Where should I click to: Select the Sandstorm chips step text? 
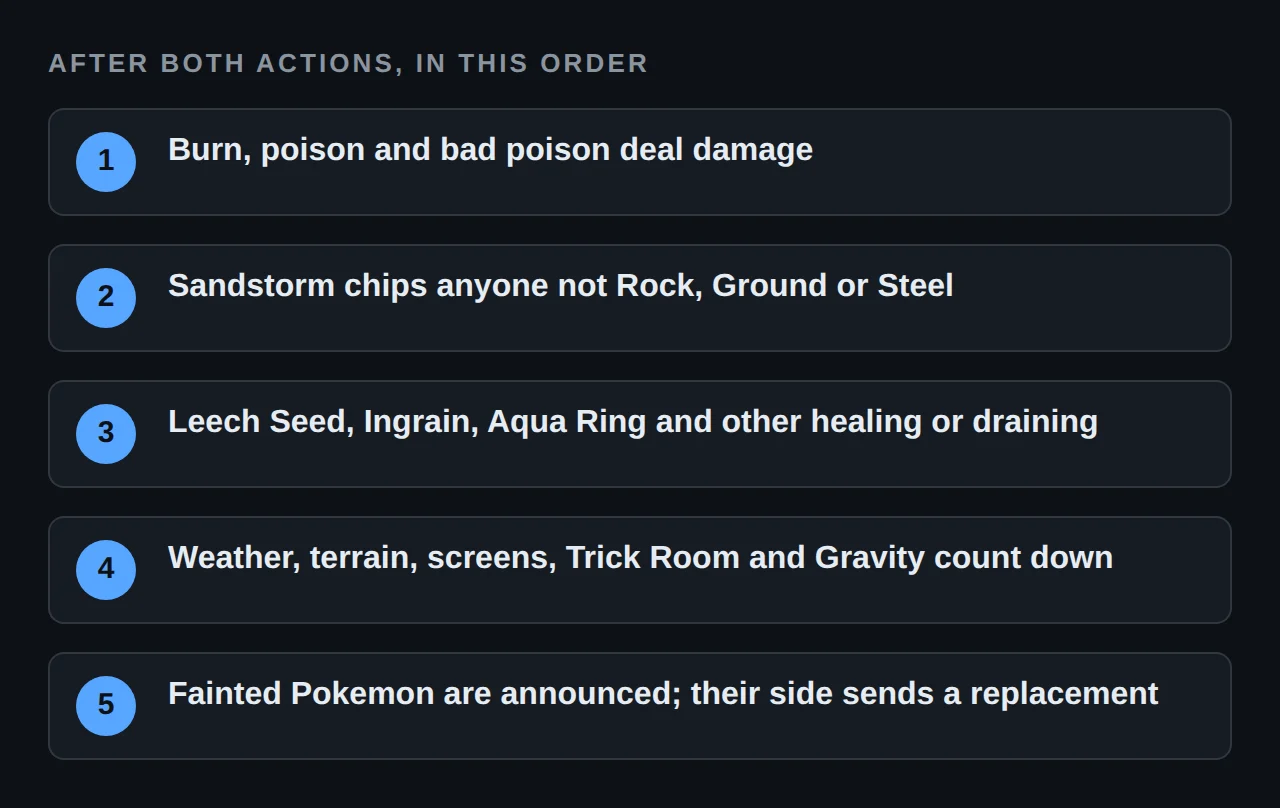tap(560, 286)
